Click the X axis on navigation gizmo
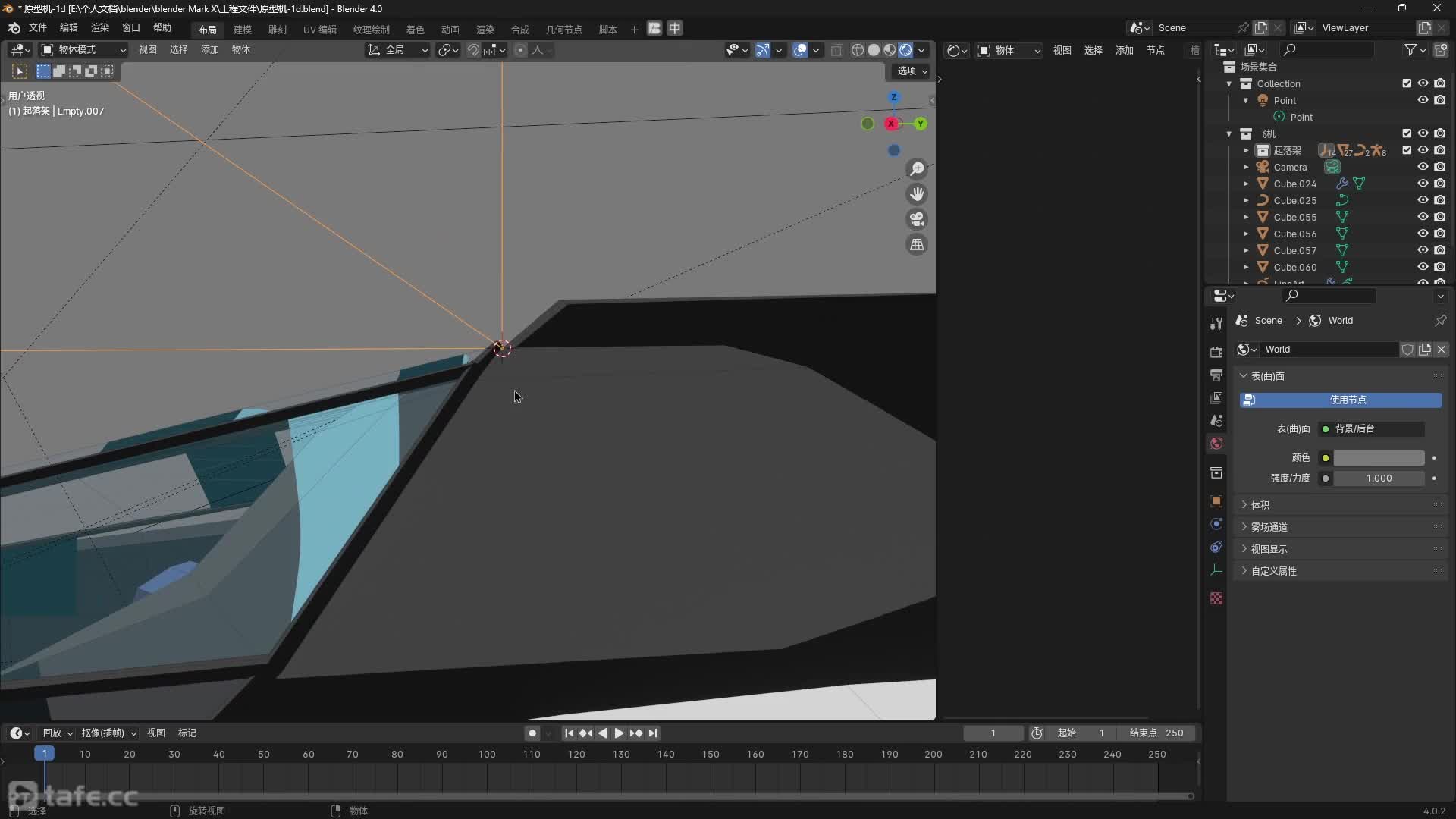Image resolution: width=1456 pixels, height=819 pixels. 892,124
